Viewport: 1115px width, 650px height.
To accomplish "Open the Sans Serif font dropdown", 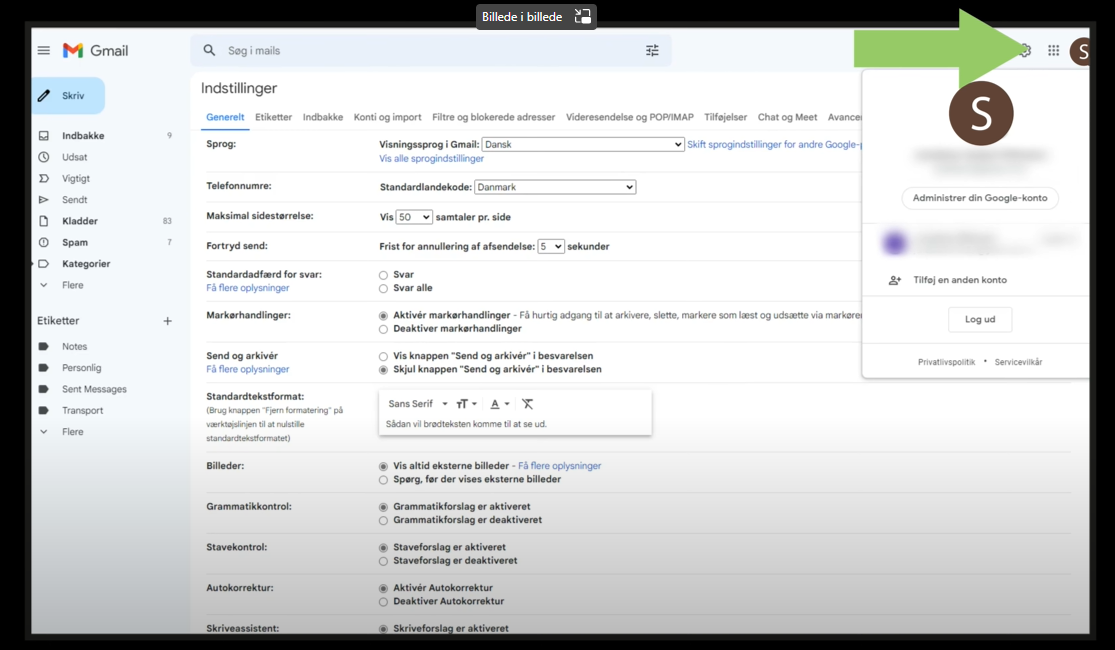I will click(x=418, y=404).
